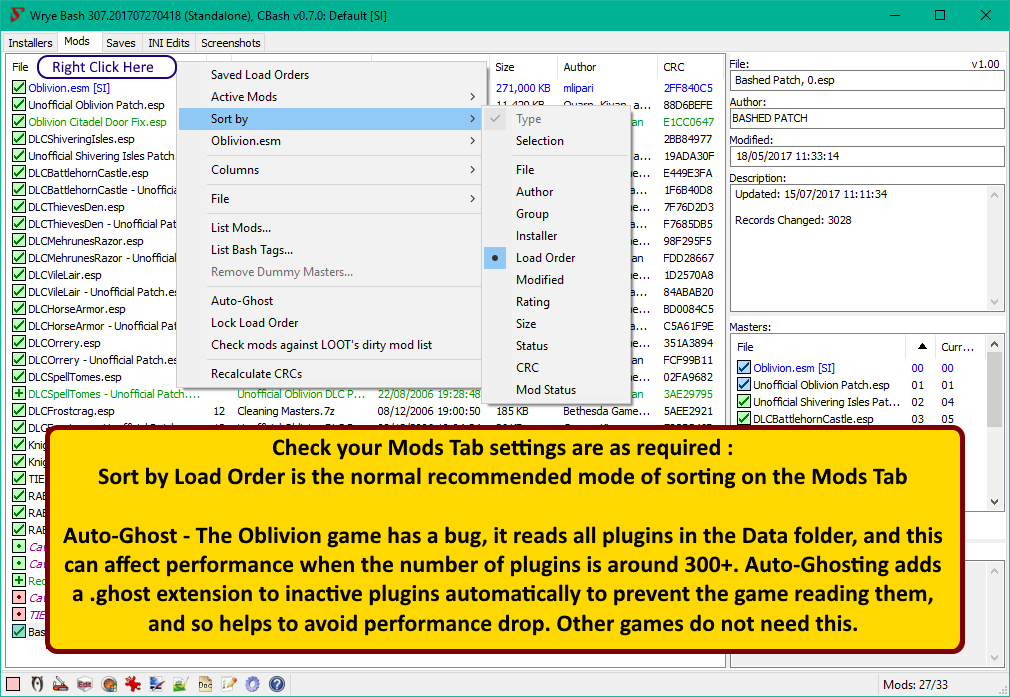Screen dimensions: 1010x697
Task: Switch to the Saves tab
Action: click(x=120, y=43)
